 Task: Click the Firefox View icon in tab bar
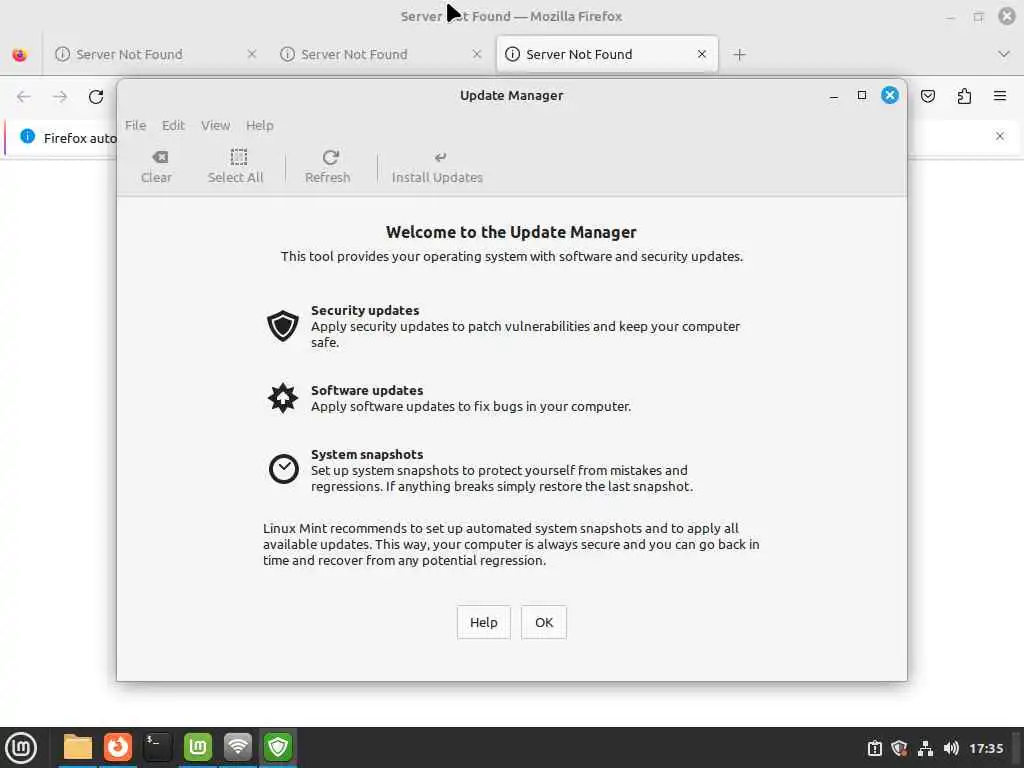click(20, 55)
